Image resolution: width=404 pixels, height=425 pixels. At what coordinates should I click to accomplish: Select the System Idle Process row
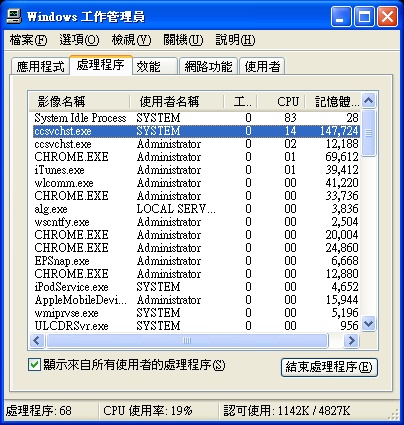196,118
